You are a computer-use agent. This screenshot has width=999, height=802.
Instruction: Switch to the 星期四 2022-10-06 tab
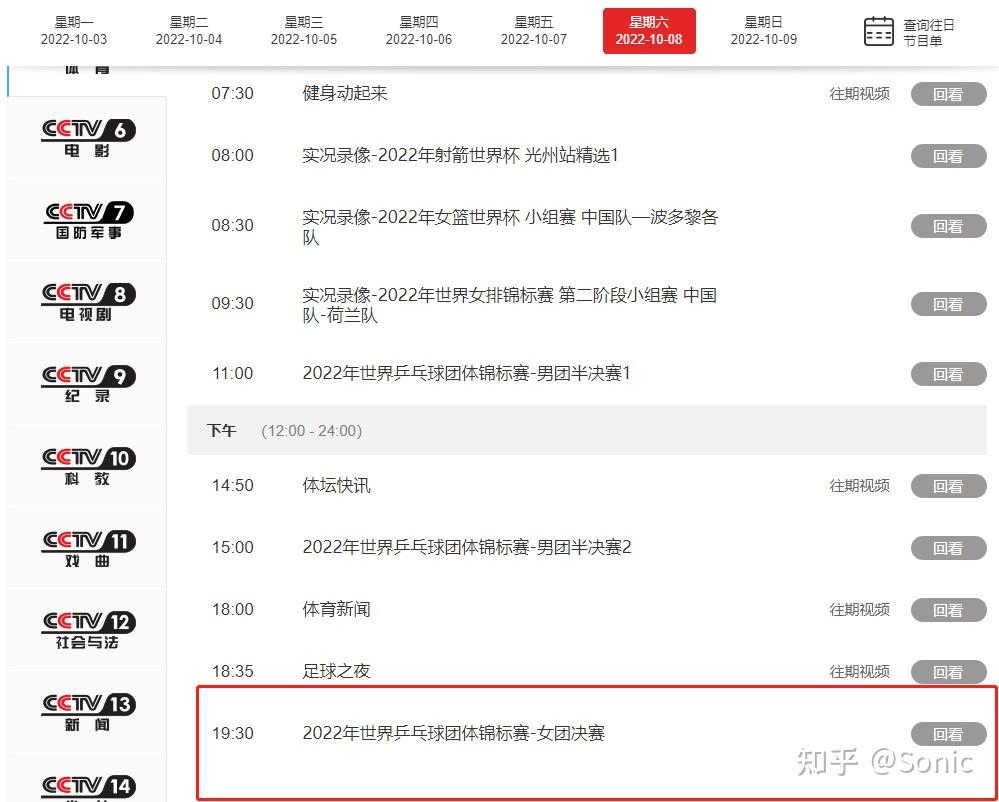pyautogui.click(x=419, y=31)
